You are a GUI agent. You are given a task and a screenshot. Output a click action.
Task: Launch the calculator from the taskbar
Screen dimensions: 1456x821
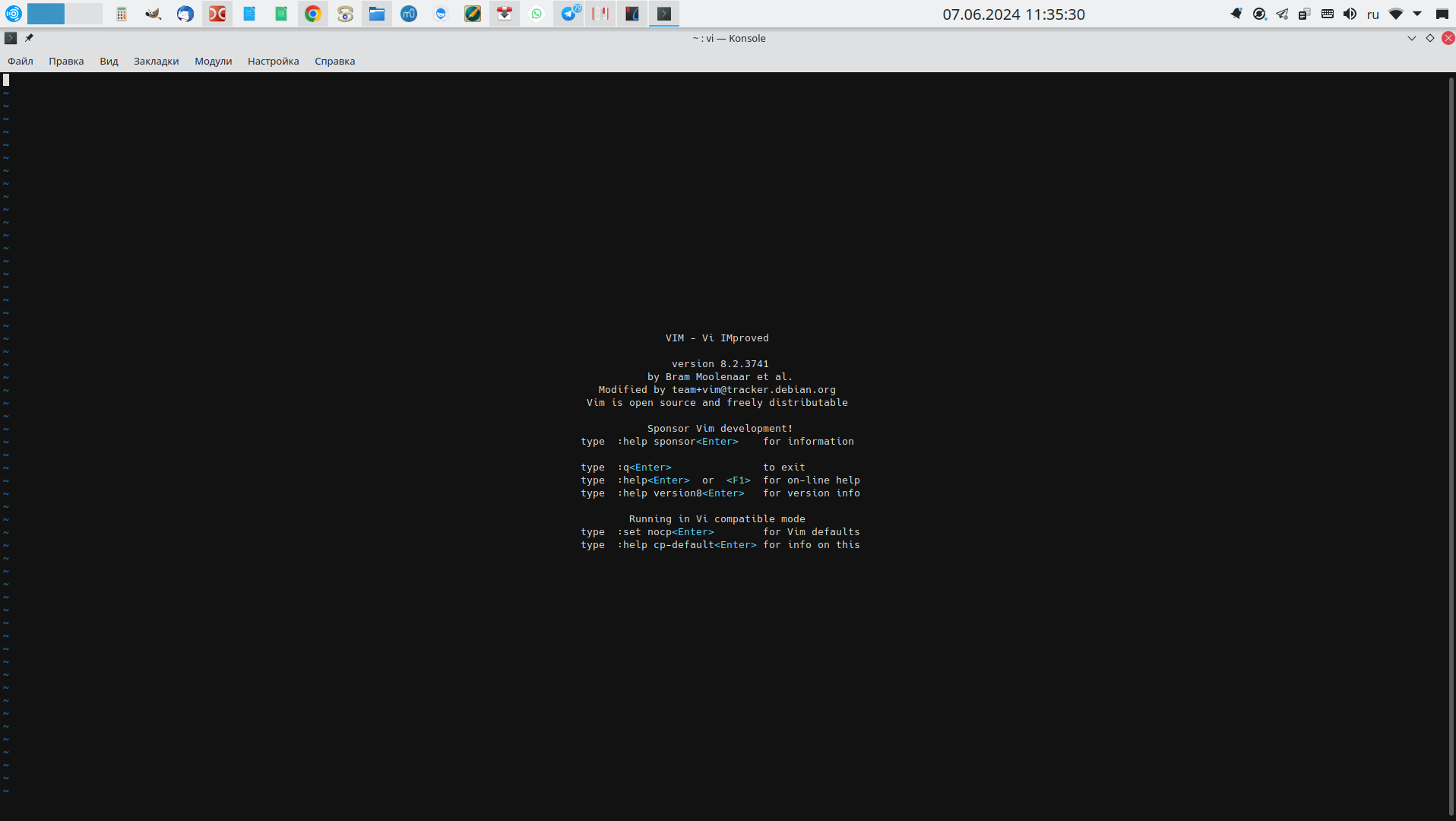click(x=122, y=14)
